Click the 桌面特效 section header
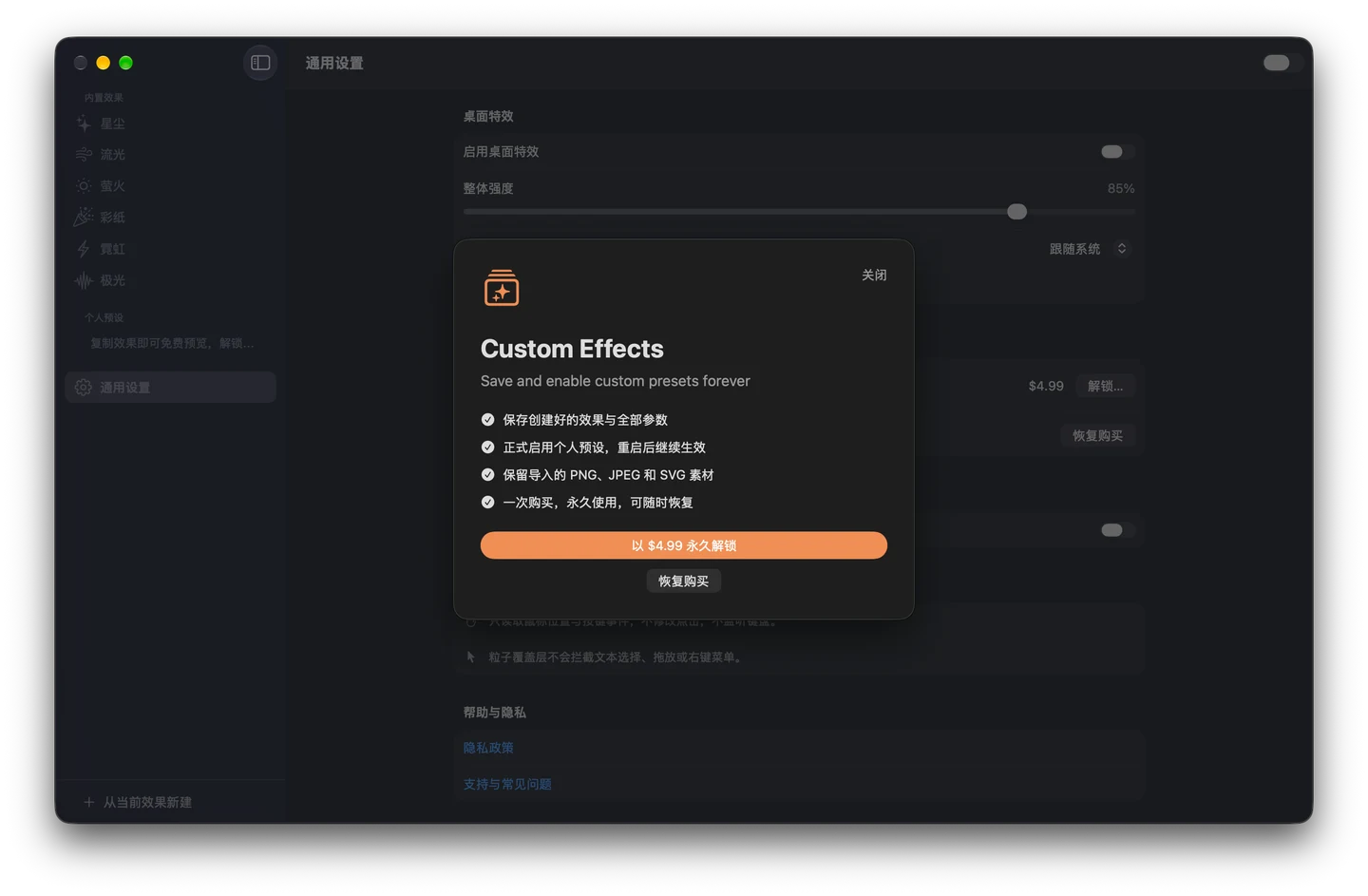This screenshot has width=1368, height=896. [488, 116]
